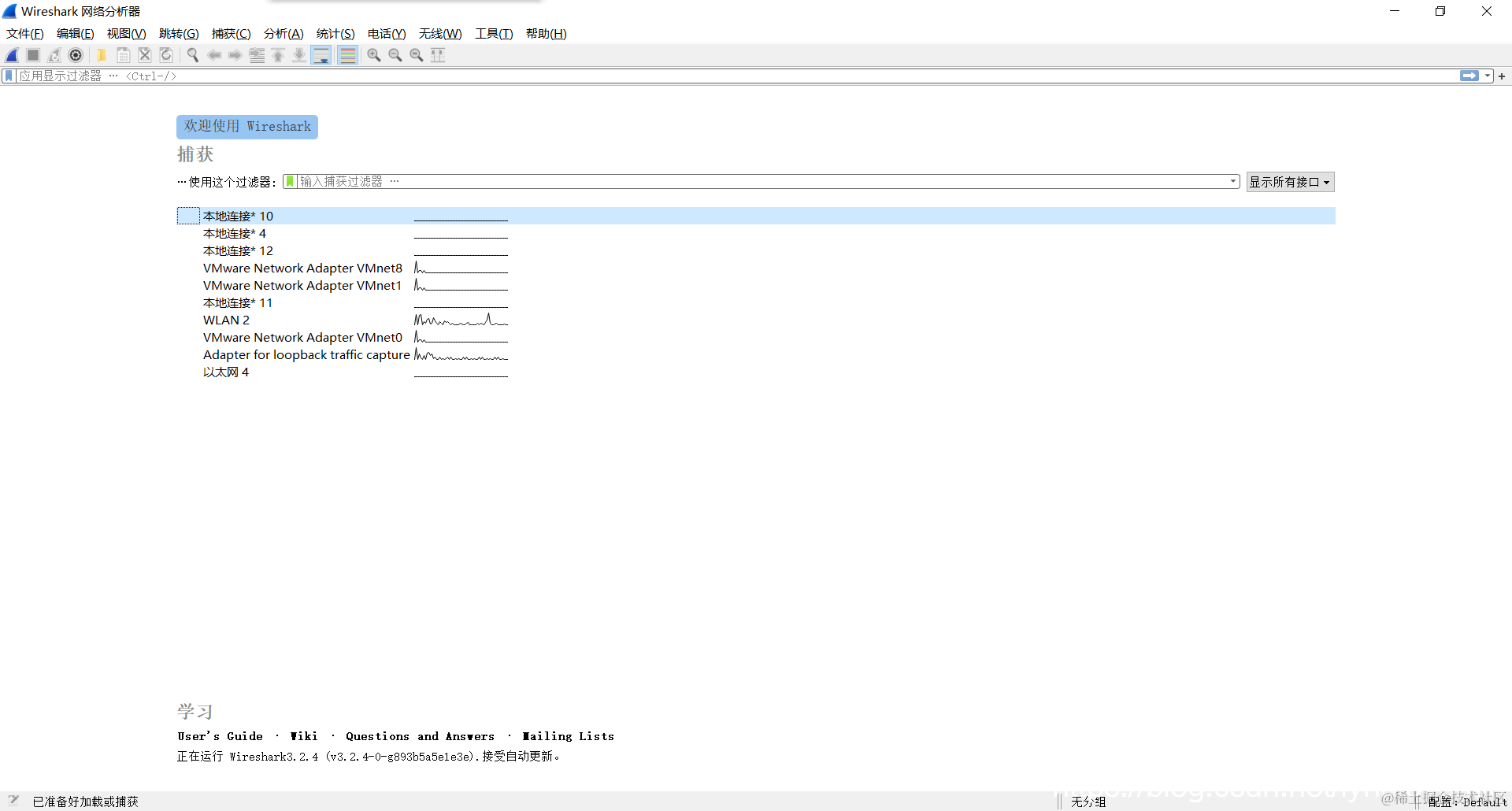
Task: Click the go back arrow icon
Action: pos(213,55)
